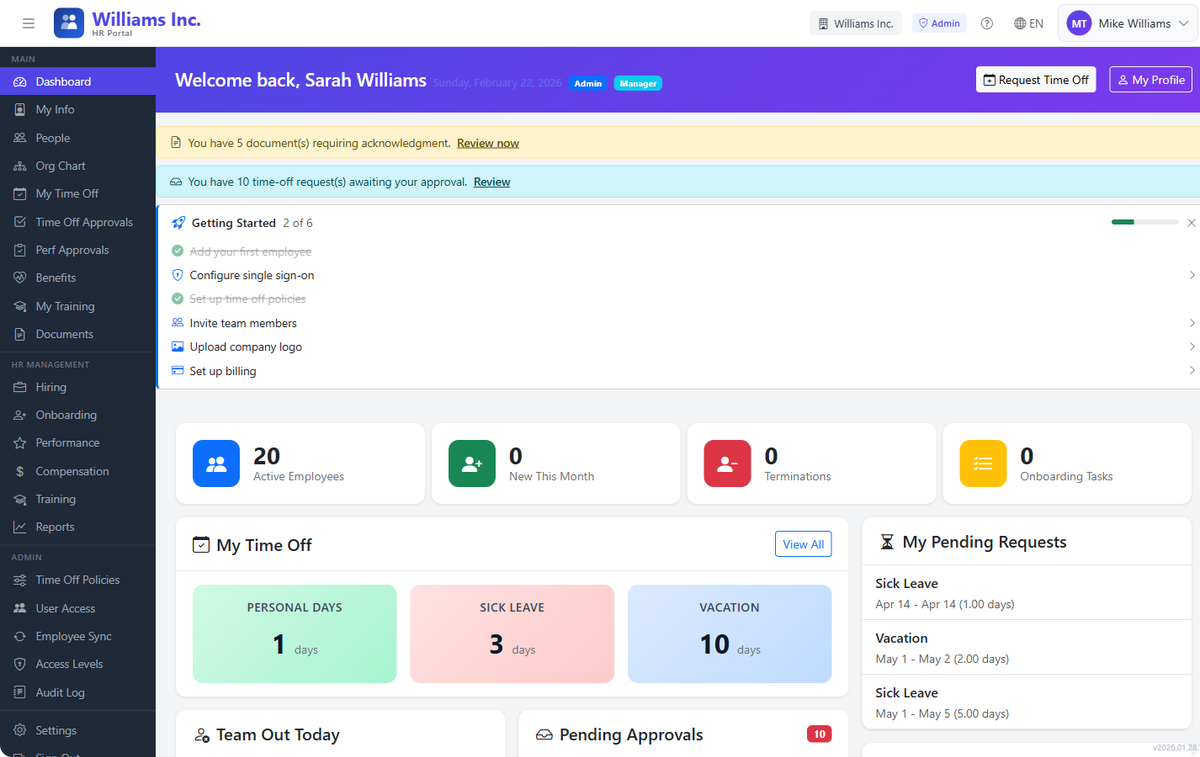The width and height of the screenshot is (1200, 757).
Task: Click the Request Time Off button
Action: [1036, 80]
